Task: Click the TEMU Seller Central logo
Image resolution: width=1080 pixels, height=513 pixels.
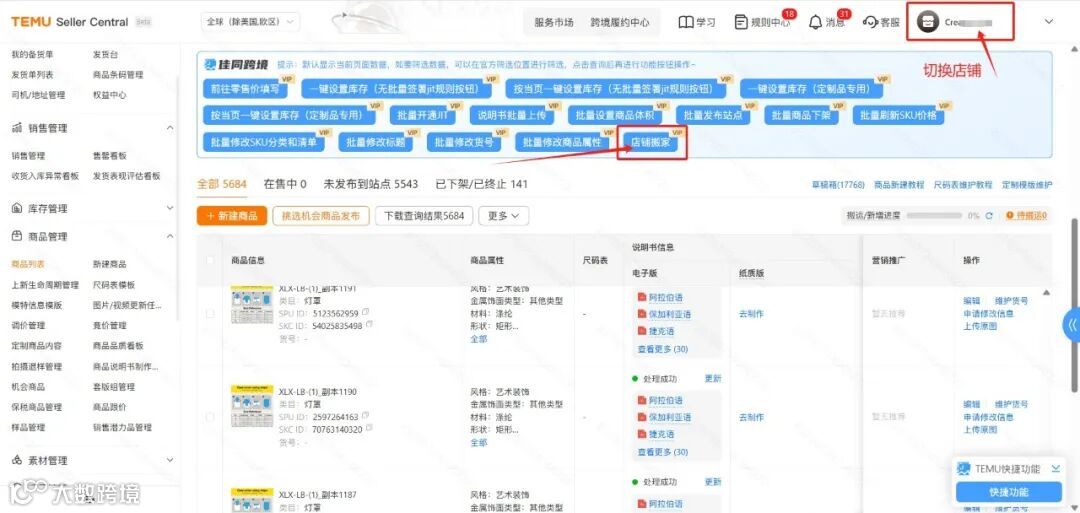Action: tap(70, 22)
